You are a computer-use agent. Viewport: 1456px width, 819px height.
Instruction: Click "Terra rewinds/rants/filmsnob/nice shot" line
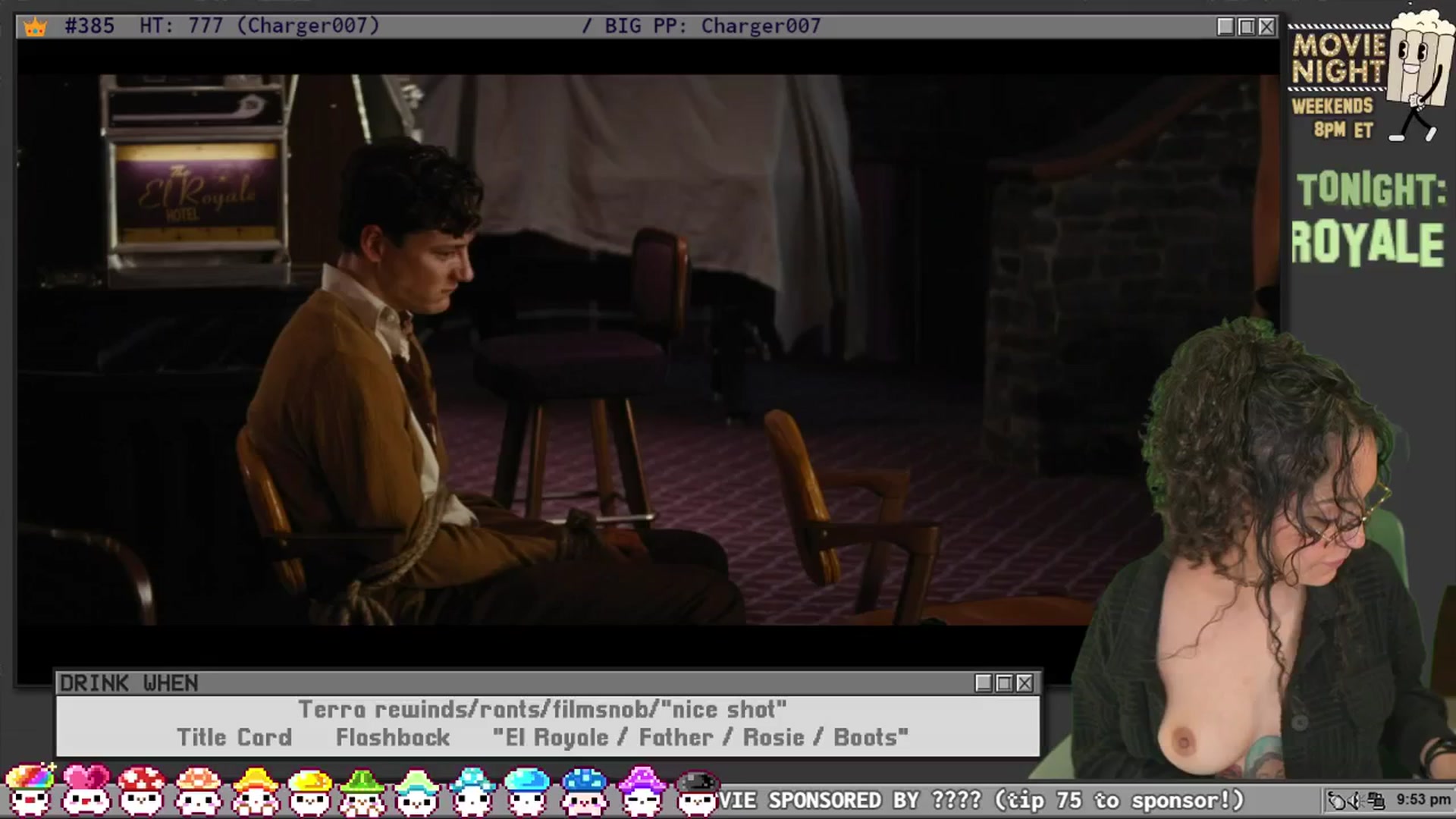tap(542, 710)
